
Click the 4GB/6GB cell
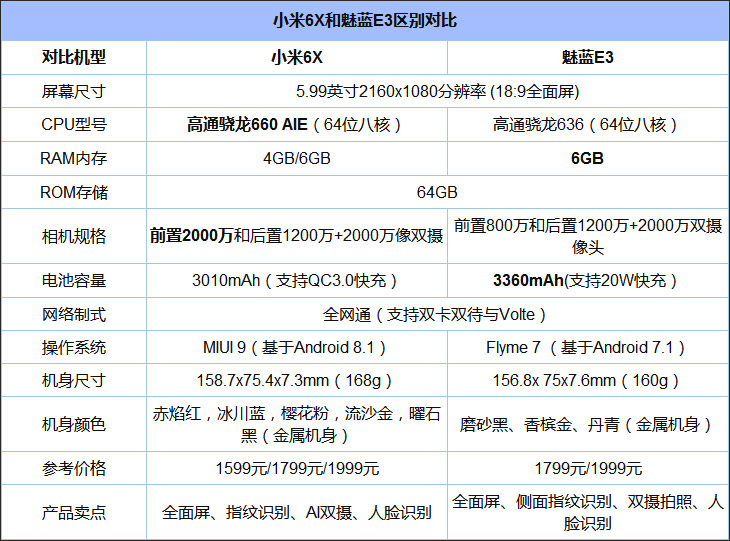[297, 158]
